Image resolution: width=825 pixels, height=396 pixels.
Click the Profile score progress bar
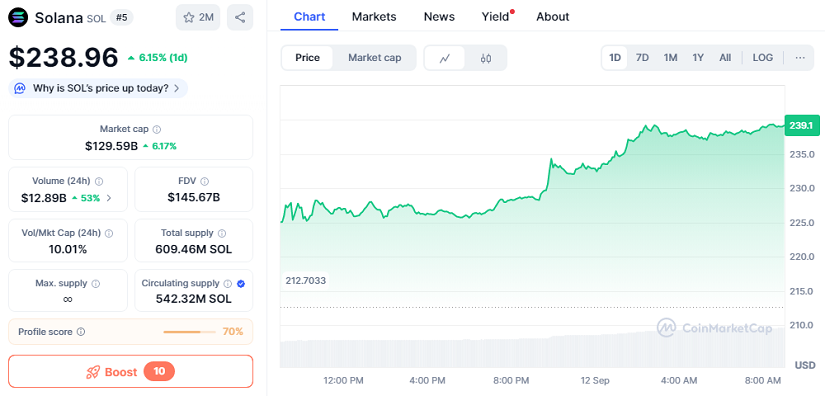point(189,332)
